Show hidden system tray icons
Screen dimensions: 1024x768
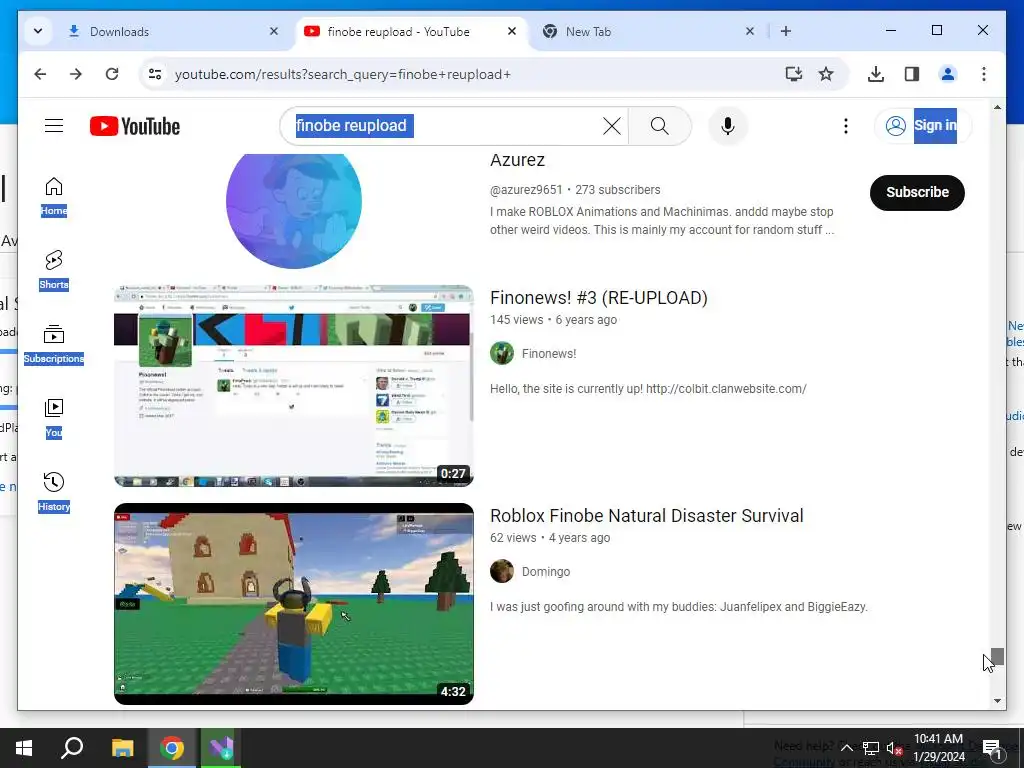(x=846, y=748)
